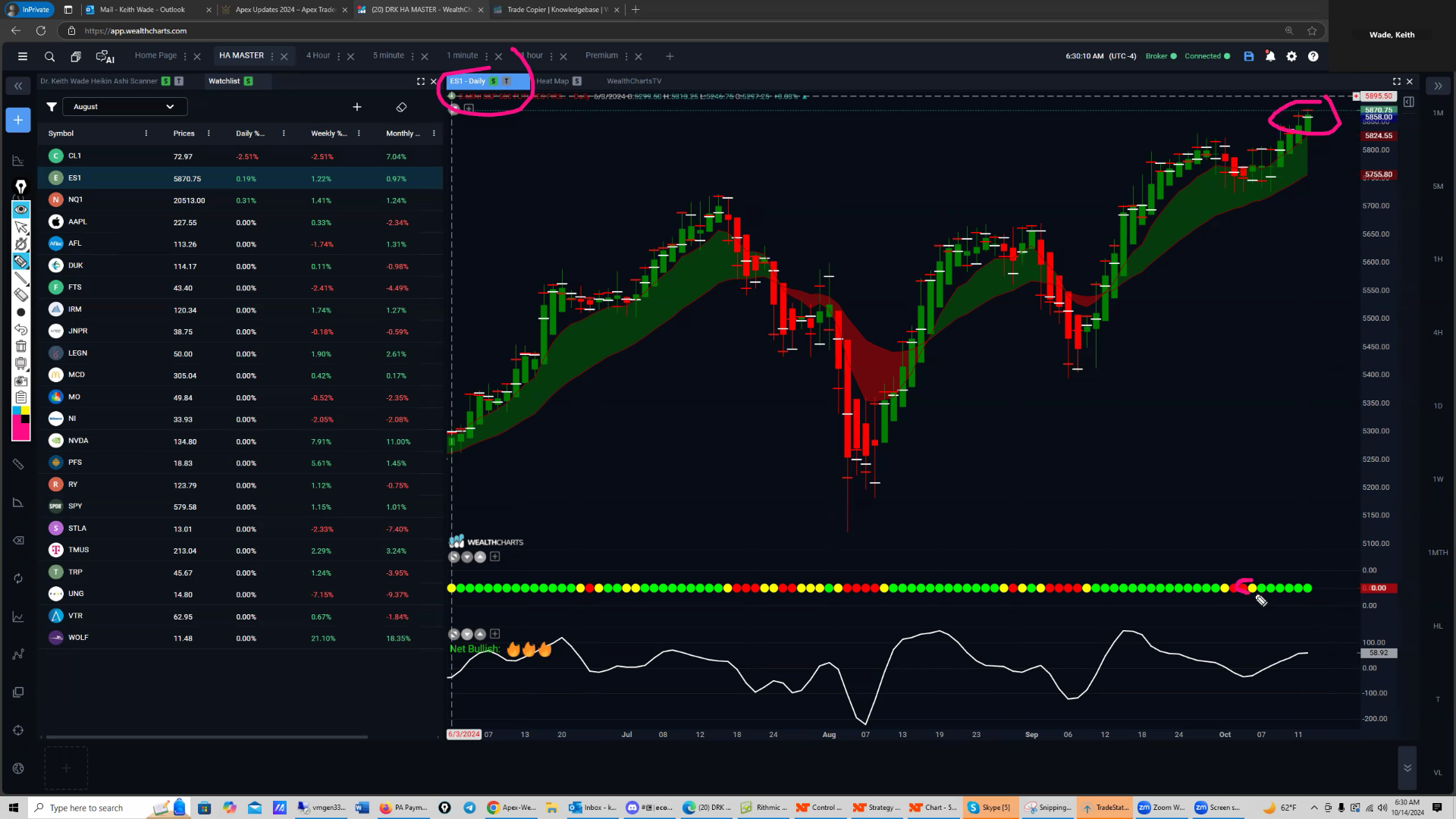Click the whiteboard easel icon in palette

coord(20,363)
